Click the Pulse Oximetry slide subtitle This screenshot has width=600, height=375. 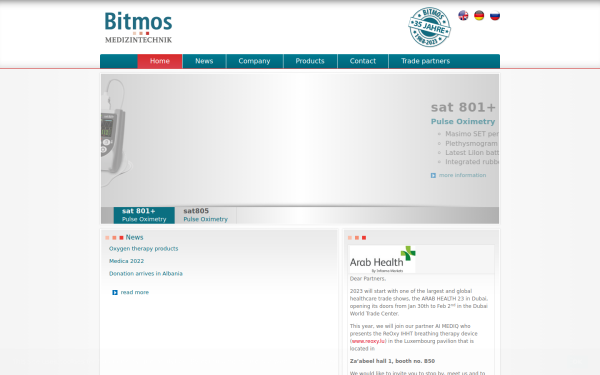[463, 122]
